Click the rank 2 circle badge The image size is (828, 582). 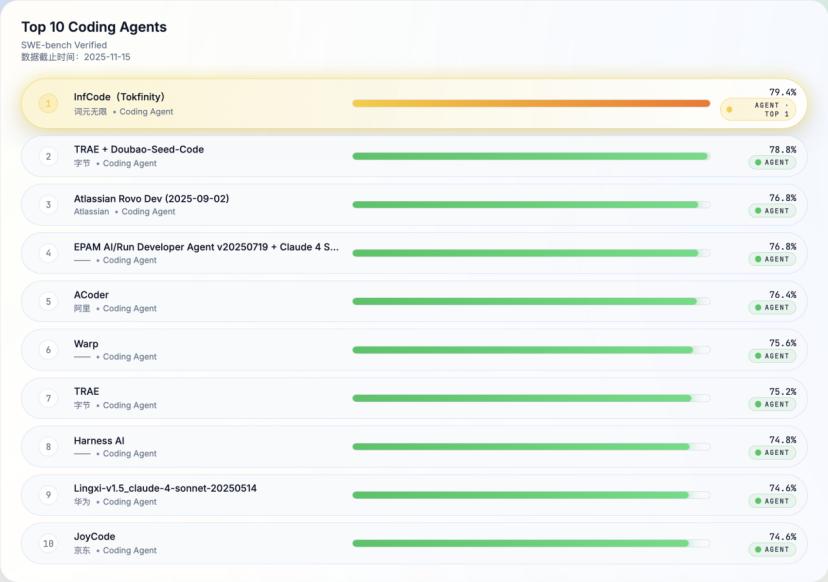[48, 156]
